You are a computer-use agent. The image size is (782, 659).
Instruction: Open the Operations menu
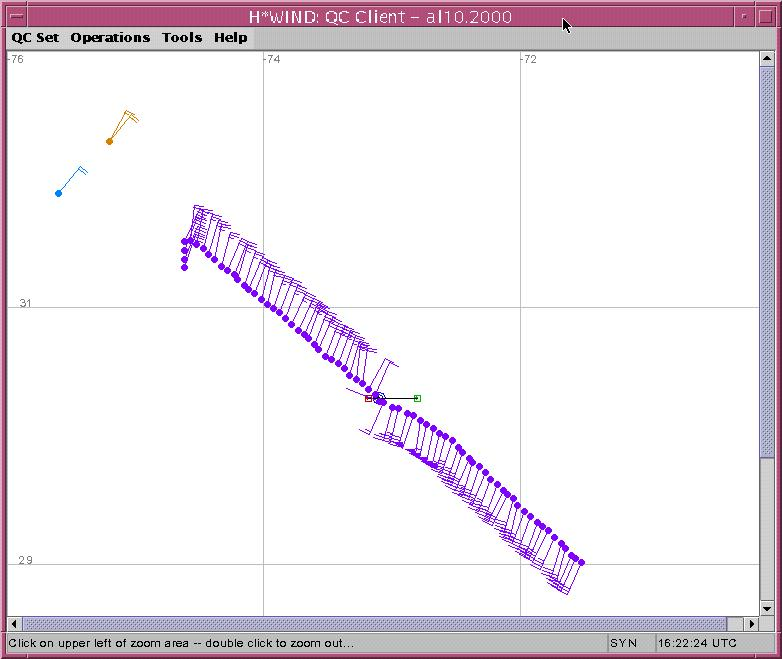coord(110,38)
